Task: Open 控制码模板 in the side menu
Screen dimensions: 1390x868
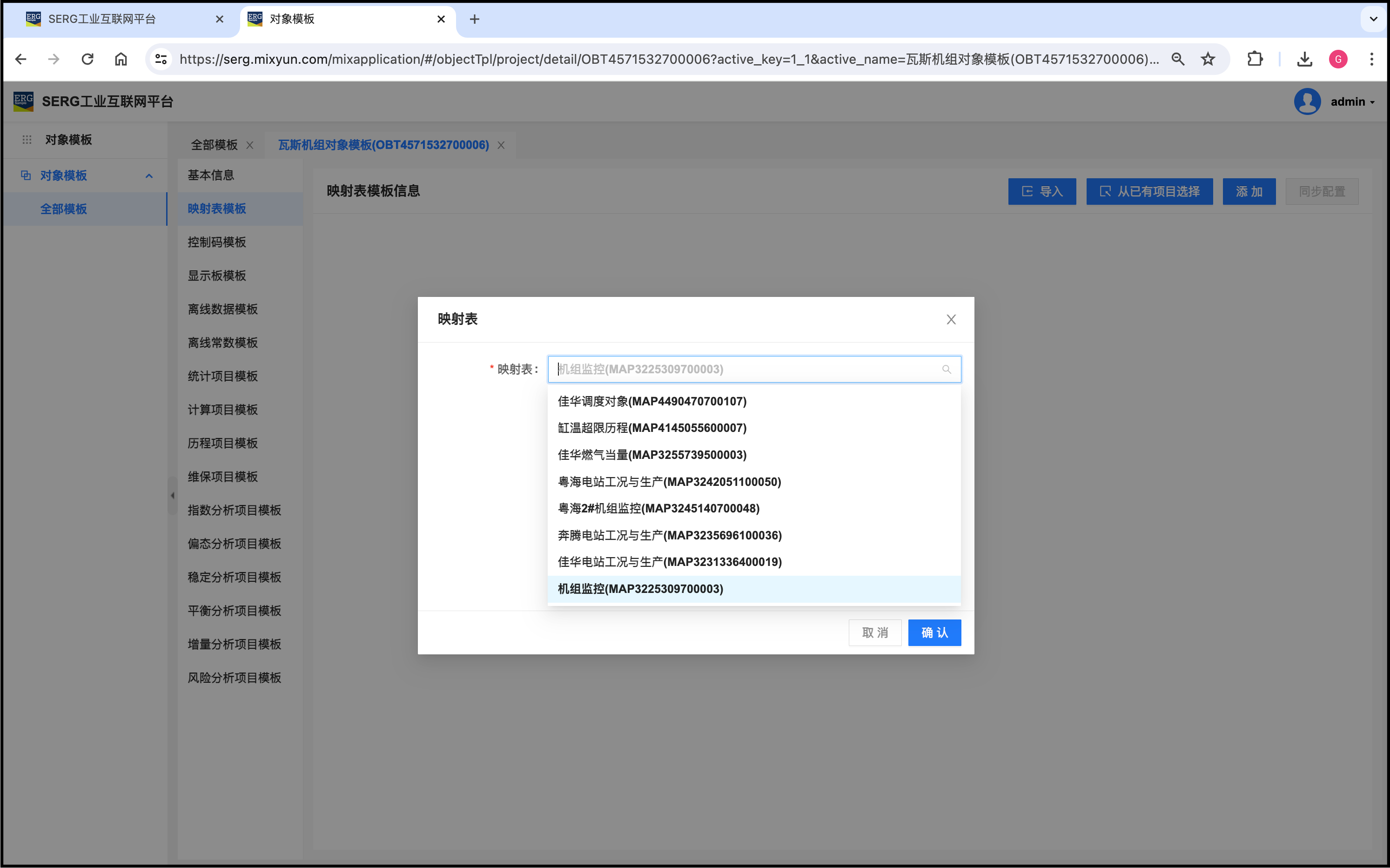Action: (x=216, y=242)
